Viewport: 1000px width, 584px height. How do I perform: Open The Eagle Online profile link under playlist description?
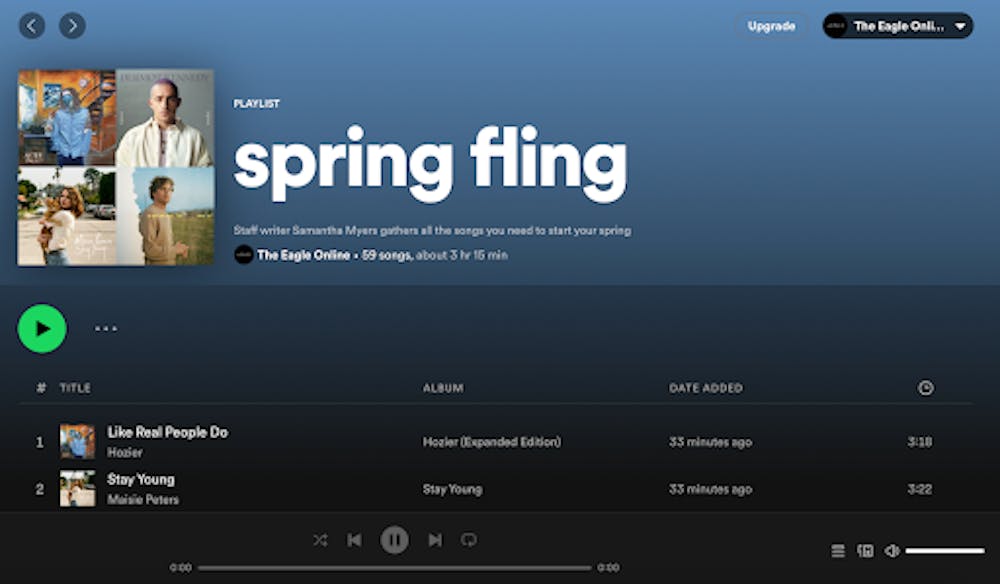[x=303, y=255]
